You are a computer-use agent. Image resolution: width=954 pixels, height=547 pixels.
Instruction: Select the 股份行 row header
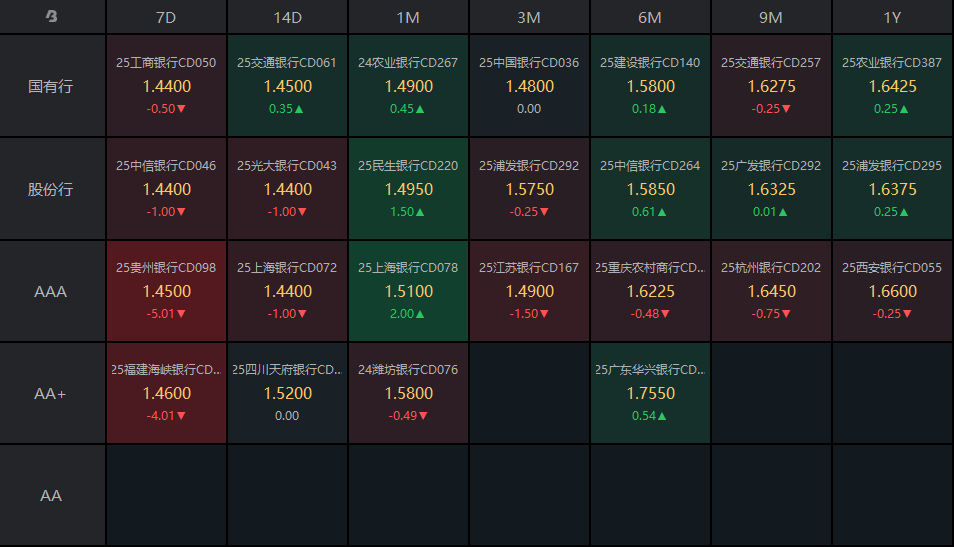52,189
